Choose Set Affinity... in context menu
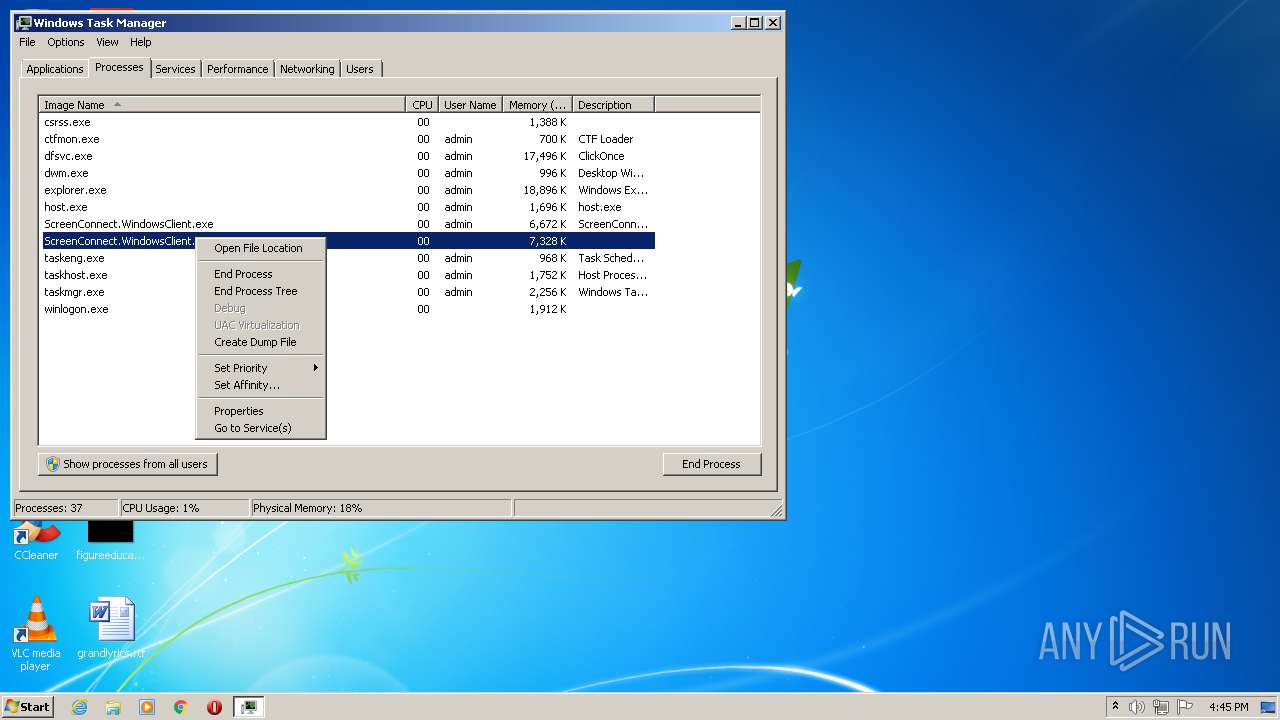This screenshot has width=1280, height=720. pos(261,385)
